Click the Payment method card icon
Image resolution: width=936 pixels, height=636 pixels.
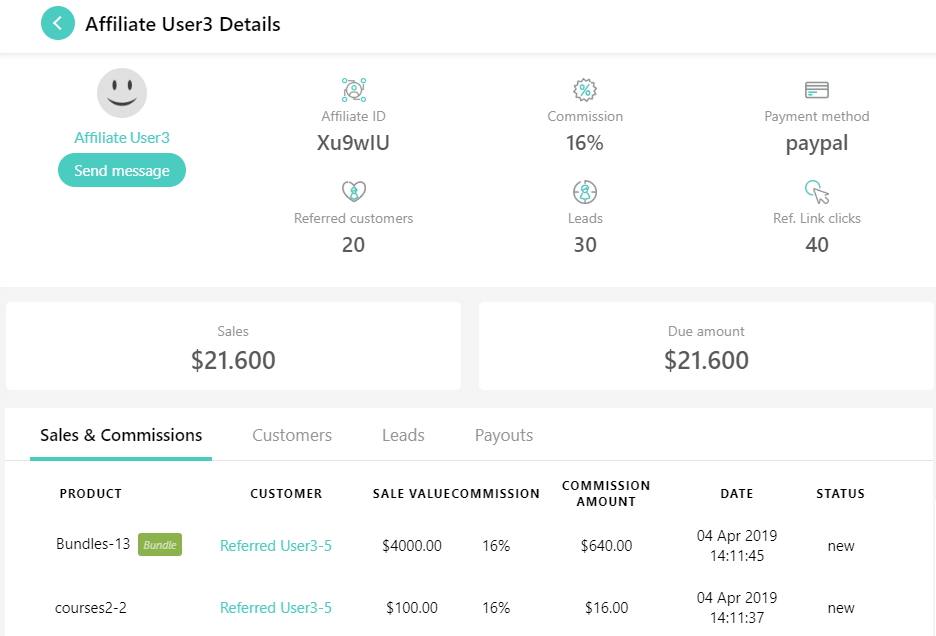click(x=817, y=90)
